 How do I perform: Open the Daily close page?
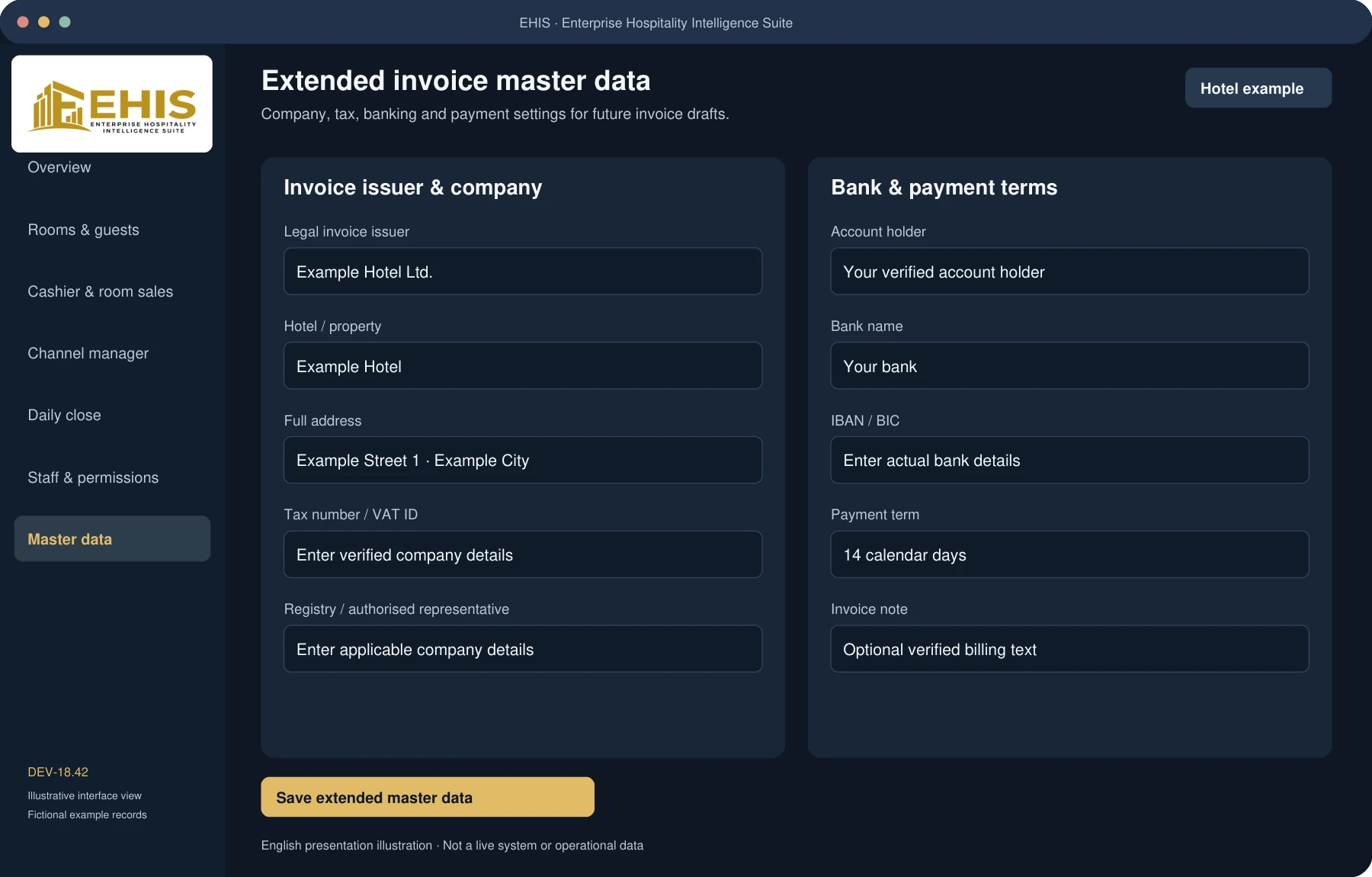click(64, 415)
